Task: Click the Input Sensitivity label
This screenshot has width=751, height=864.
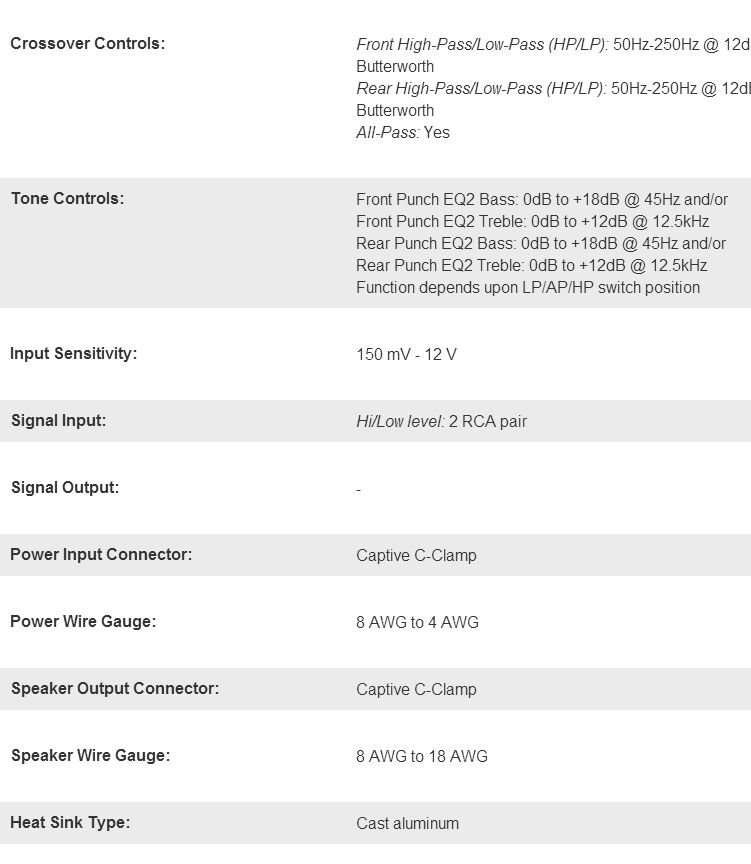Action: tap(73, 354)
